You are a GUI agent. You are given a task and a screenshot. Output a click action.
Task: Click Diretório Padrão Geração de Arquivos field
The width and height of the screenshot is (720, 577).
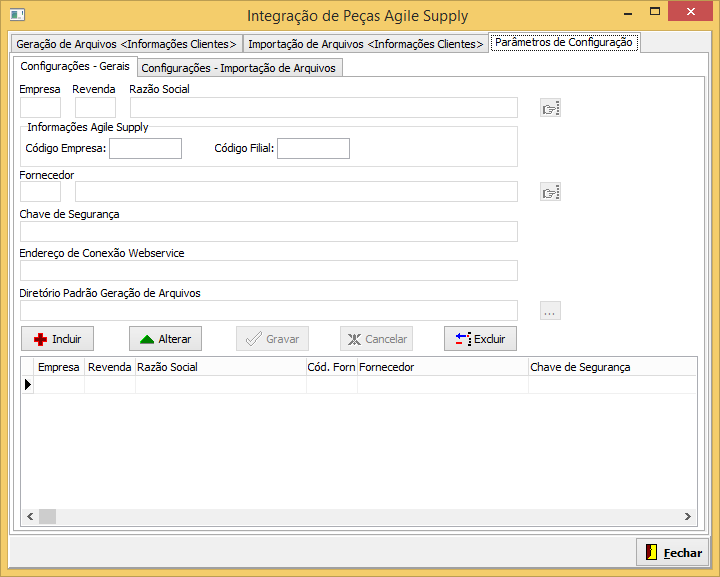pyautogui.click(x=269, y=310)
